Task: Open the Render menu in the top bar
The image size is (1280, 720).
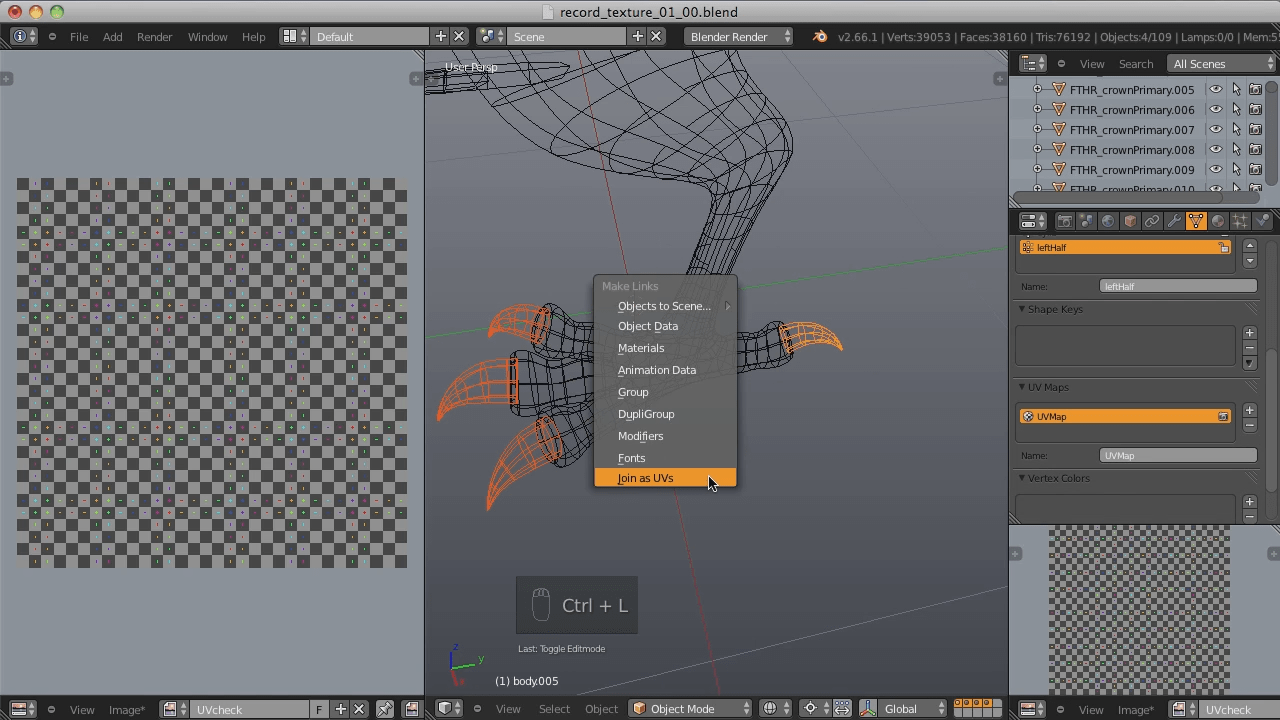Action: point(154,36)
